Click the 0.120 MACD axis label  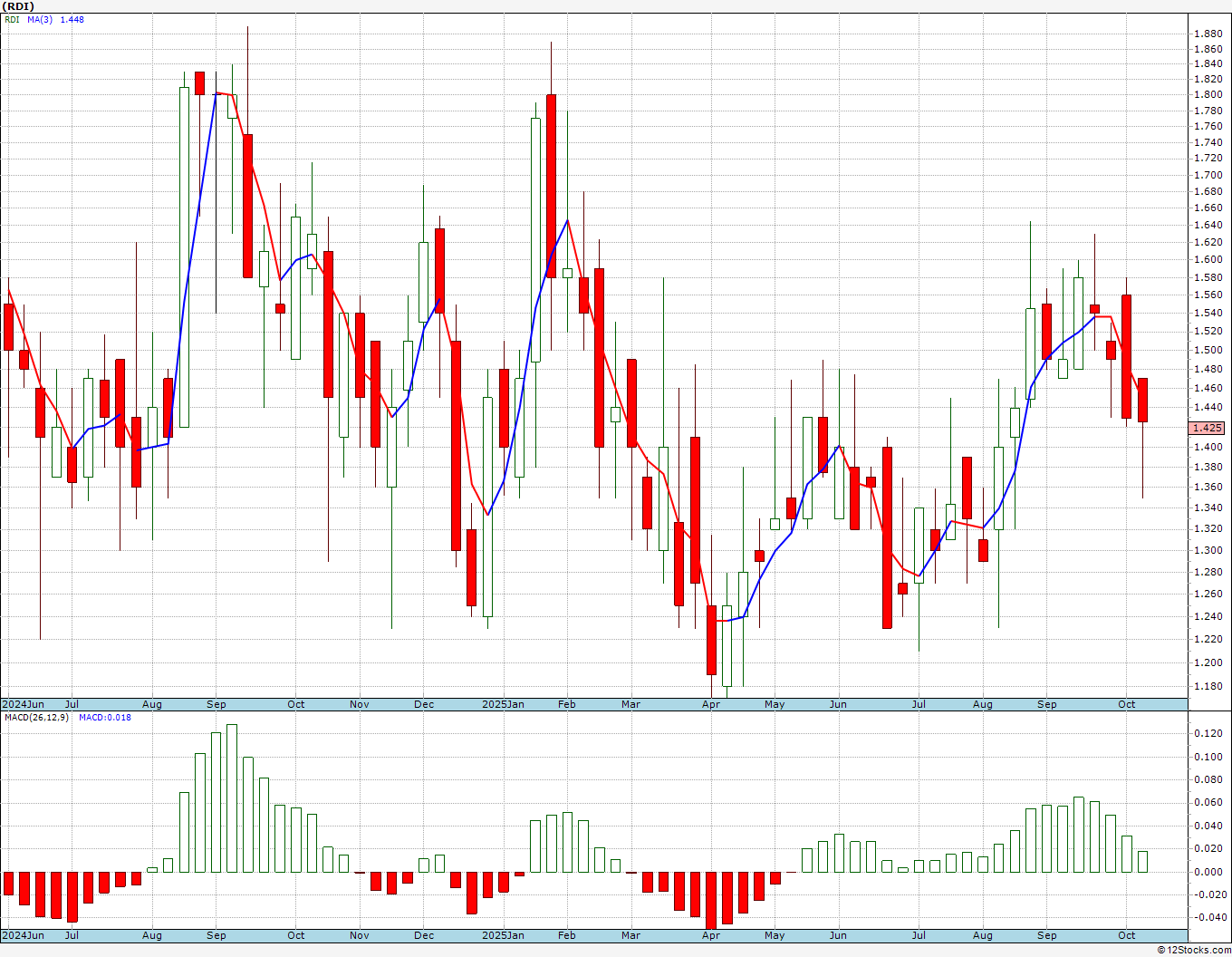pyautogui.click(x=1208, y=733)
